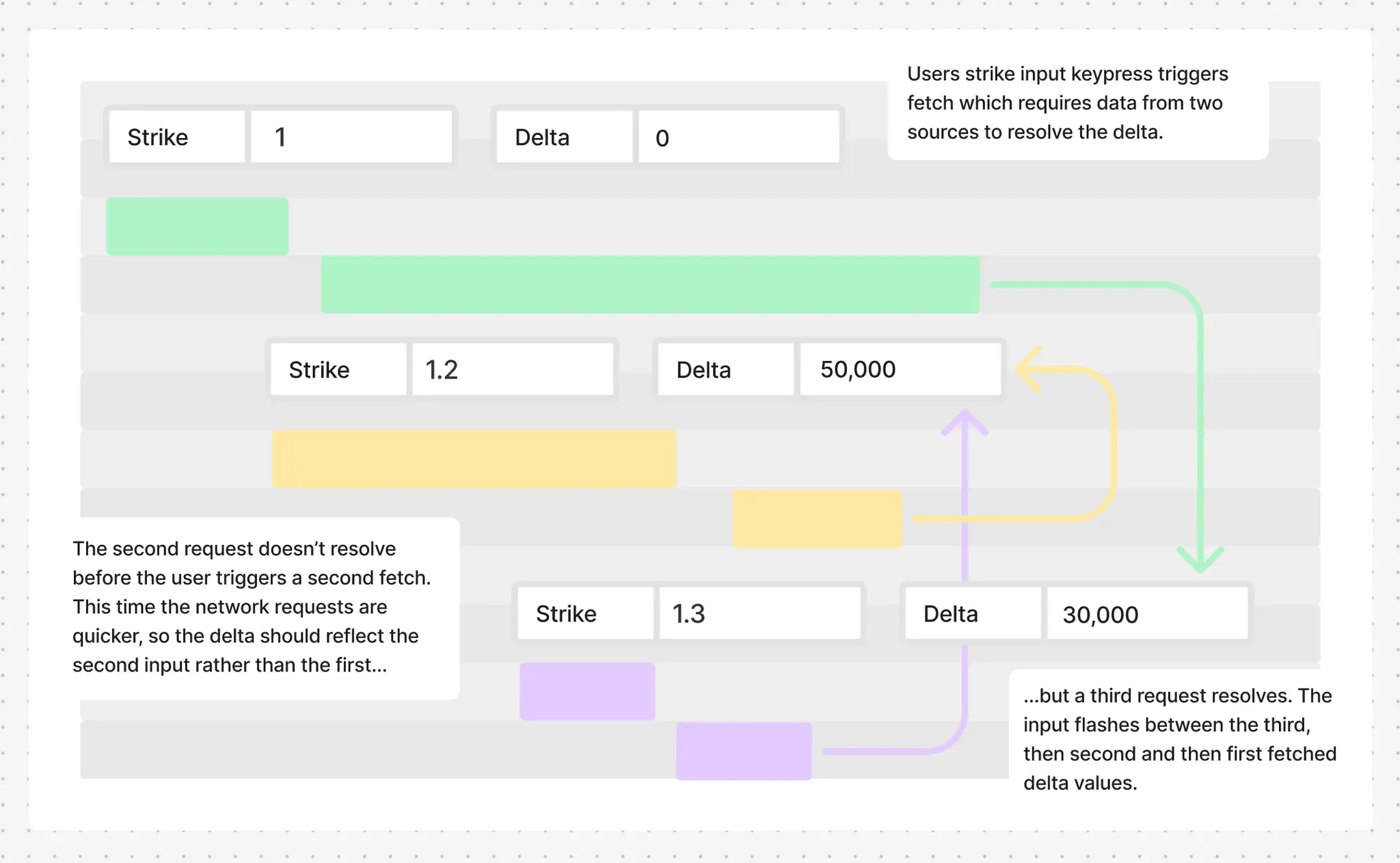This screenshot has height=863, width=1400.
Task: Select the Strike field with value 1.2
Action: click(512, 369)
